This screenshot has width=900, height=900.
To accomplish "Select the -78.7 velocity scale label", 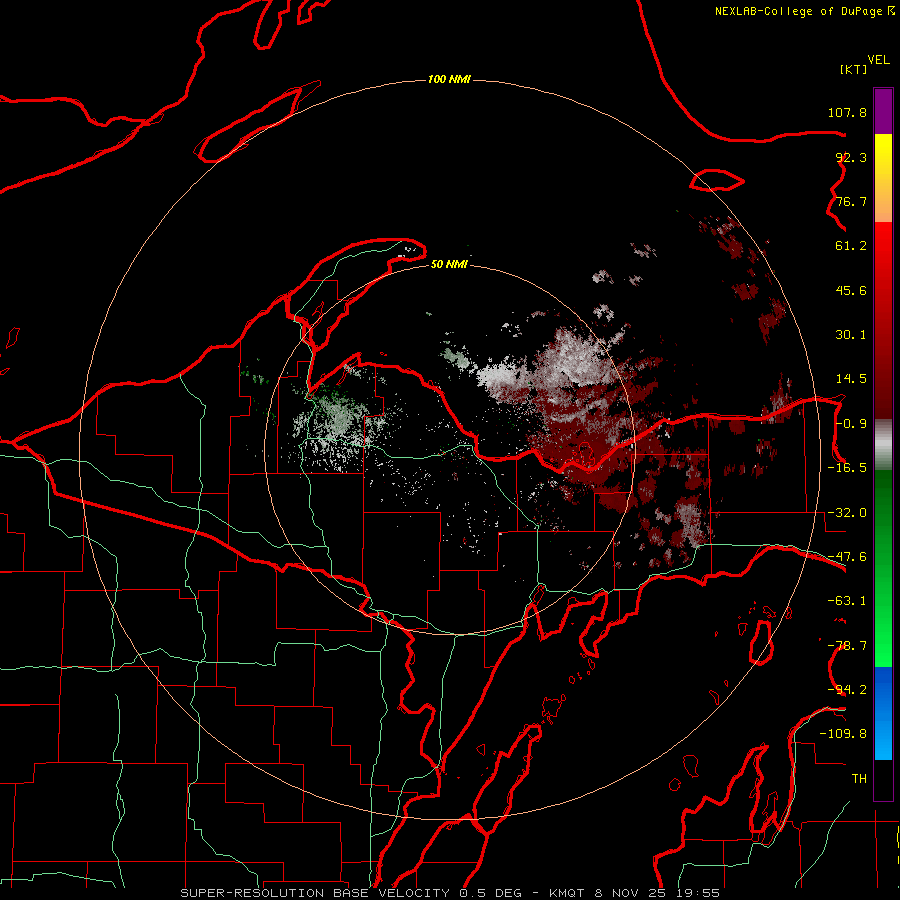I will [x=847, y=646].
